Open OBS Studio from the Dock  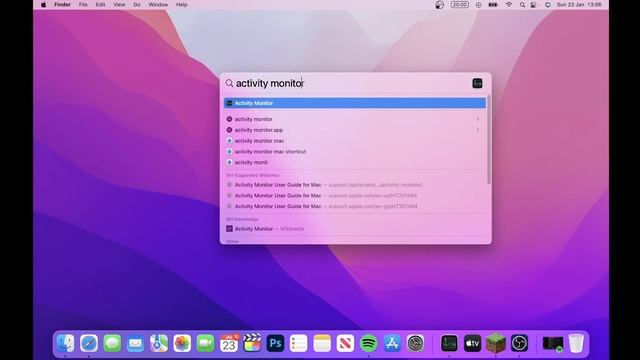[x=519, y=343]
